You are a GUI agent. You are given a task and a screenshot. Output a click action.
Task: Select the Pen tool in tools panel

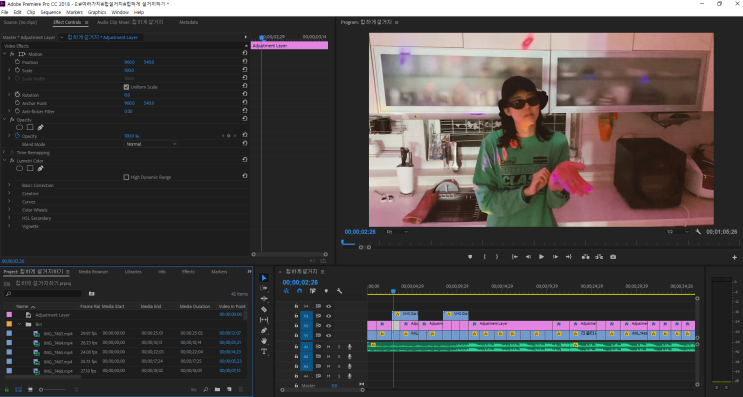(x=264, y=330)
